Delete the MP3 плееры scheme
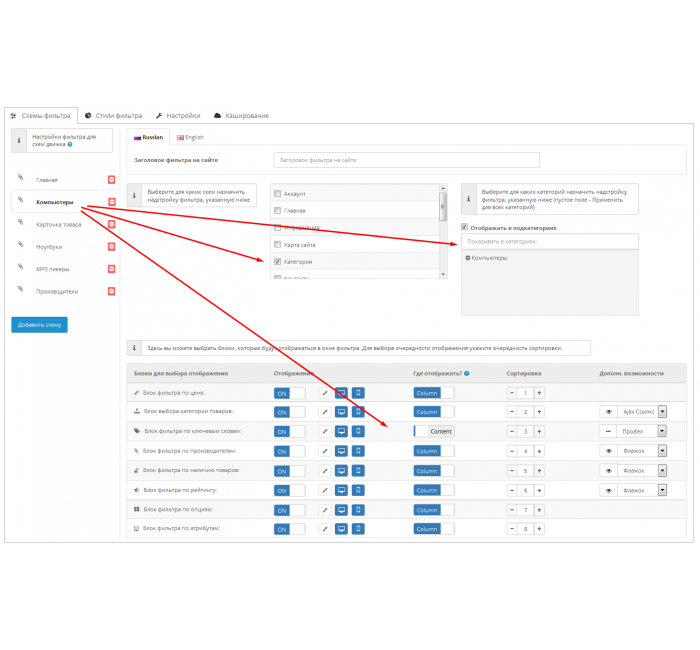The width and height of the screenshot is (700, 650). tap(112, 269)
